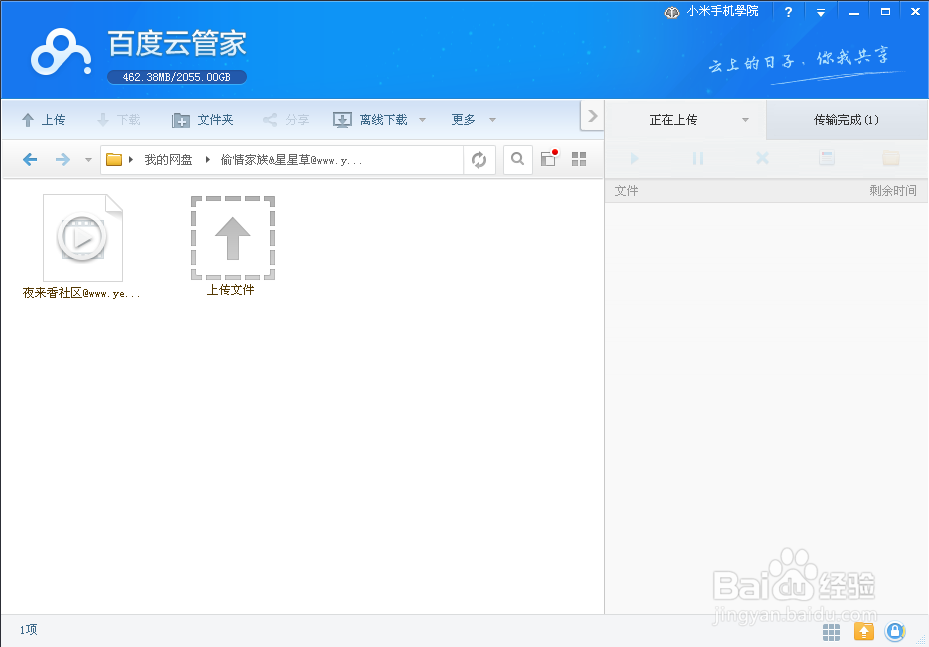The width and height of the screenshot is (929, 647).
Task: Select the 夜来香社区 video file thumbnail
Action: click(x=82, y=238)
